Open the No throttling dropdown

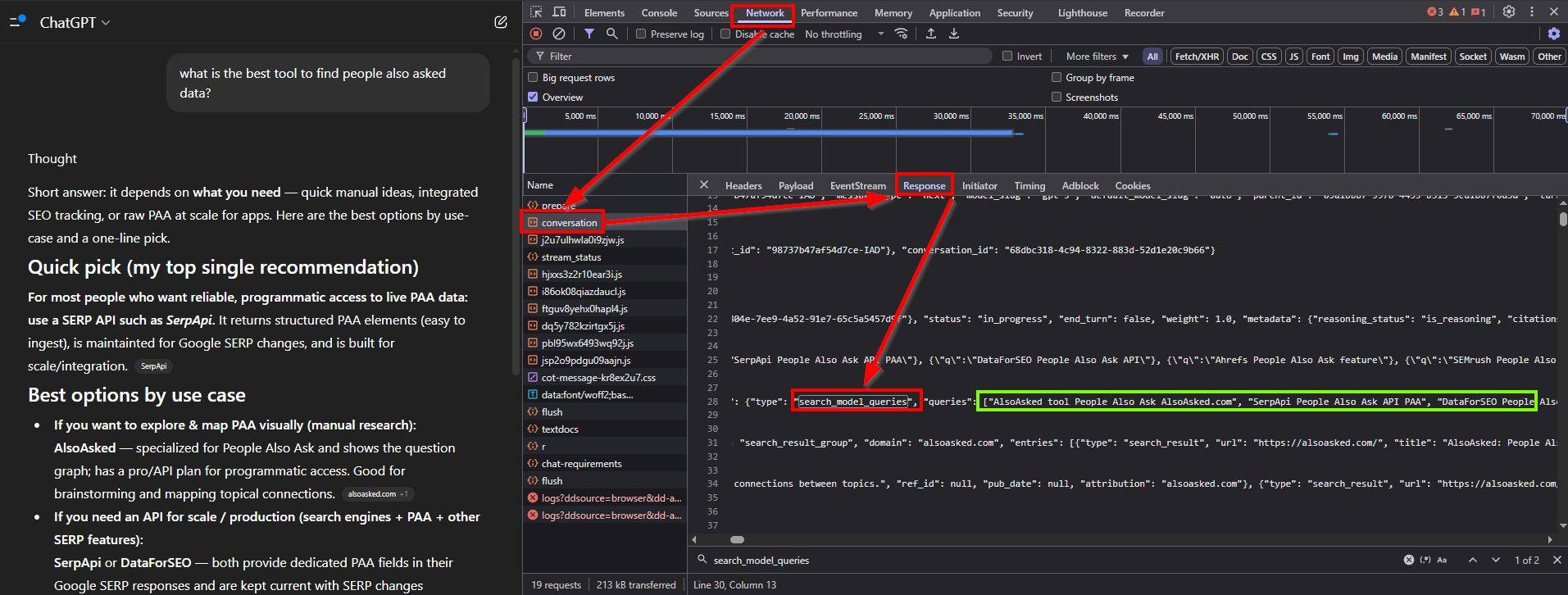844,34
